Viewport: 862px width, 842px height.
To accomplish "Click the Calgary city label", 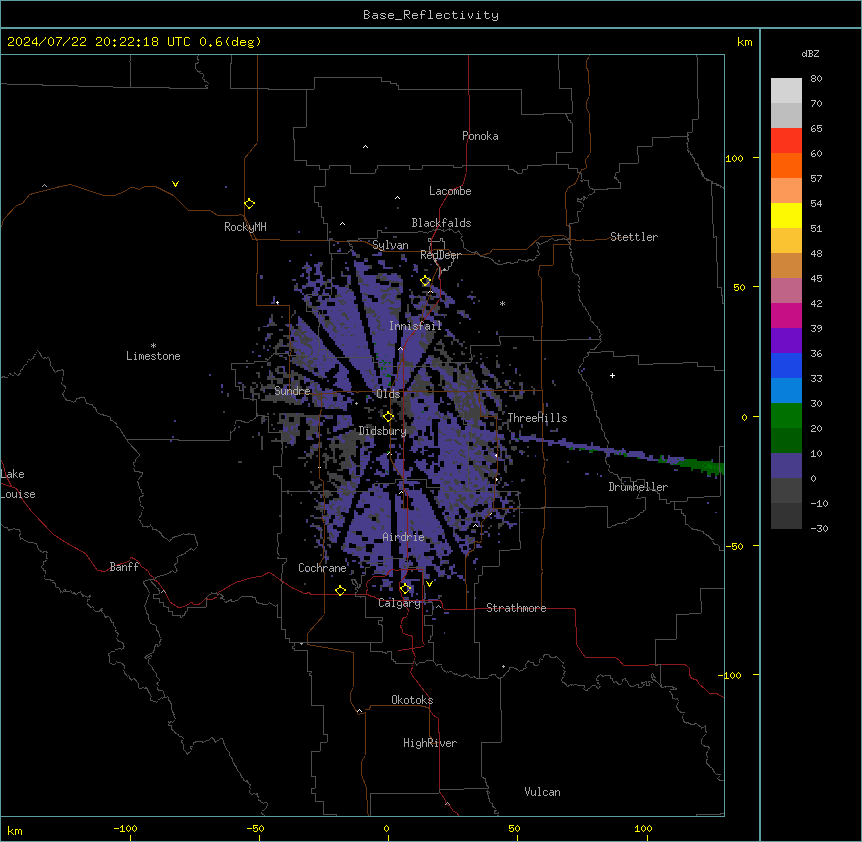I will point(400,603).
